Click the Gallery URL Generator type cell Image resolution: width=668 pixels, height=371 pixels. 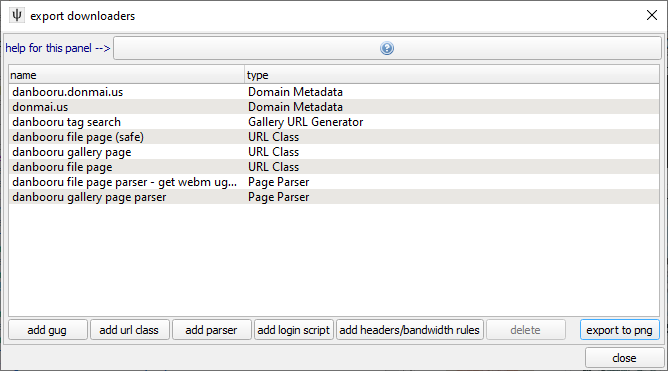305,122
